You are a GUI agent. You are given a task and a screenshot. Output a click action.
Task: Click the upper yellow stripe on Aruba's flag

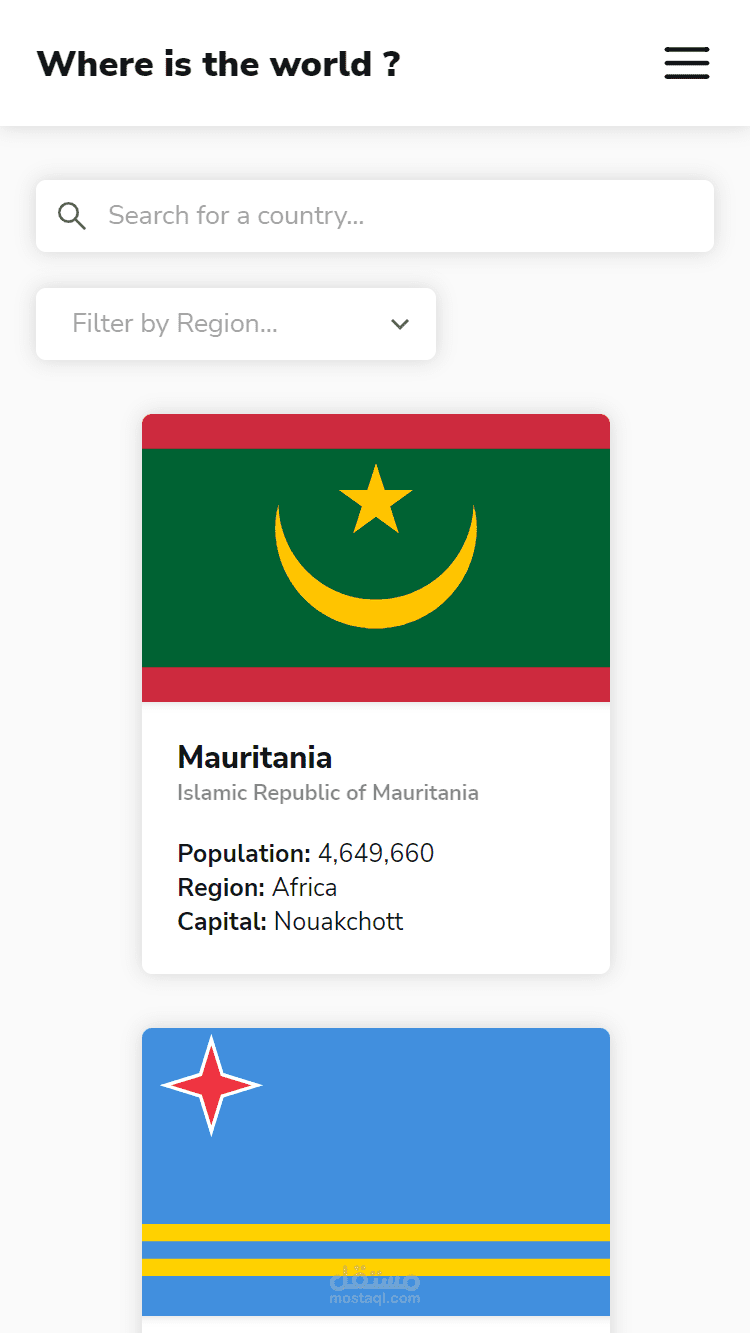click(x=375, y=1232)
